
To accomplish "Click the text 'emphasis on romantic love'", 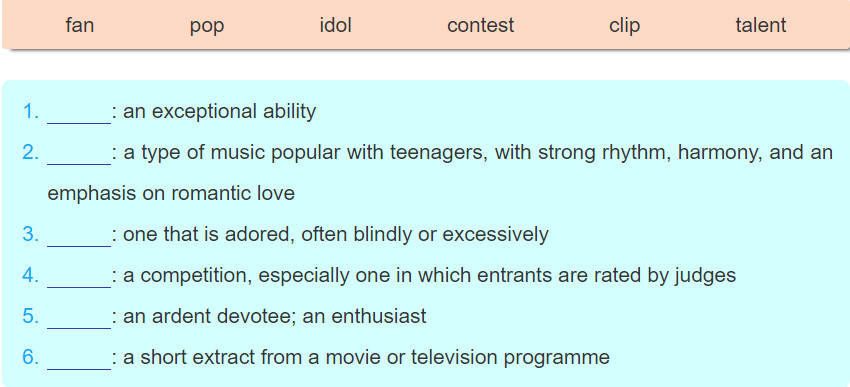I will point(171,194).
